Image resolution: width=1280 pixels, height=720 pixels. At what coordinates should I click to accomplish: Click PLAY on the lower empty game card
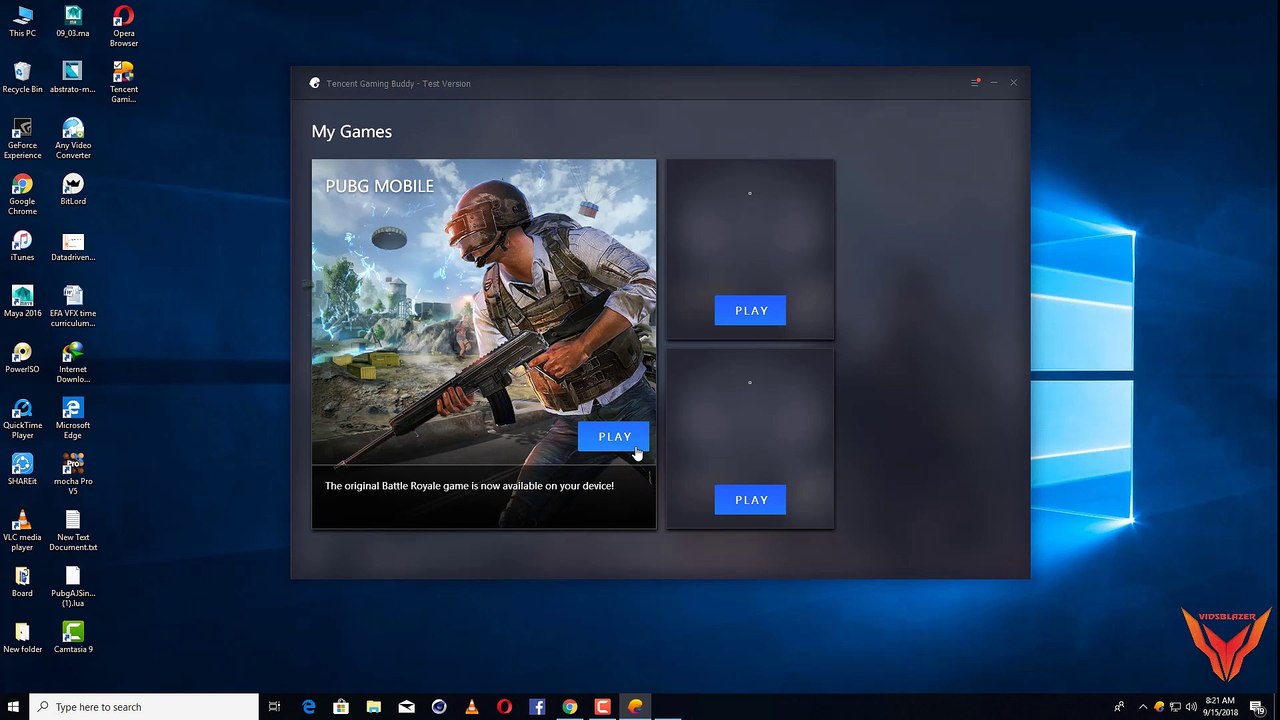(x=750, y=499)
